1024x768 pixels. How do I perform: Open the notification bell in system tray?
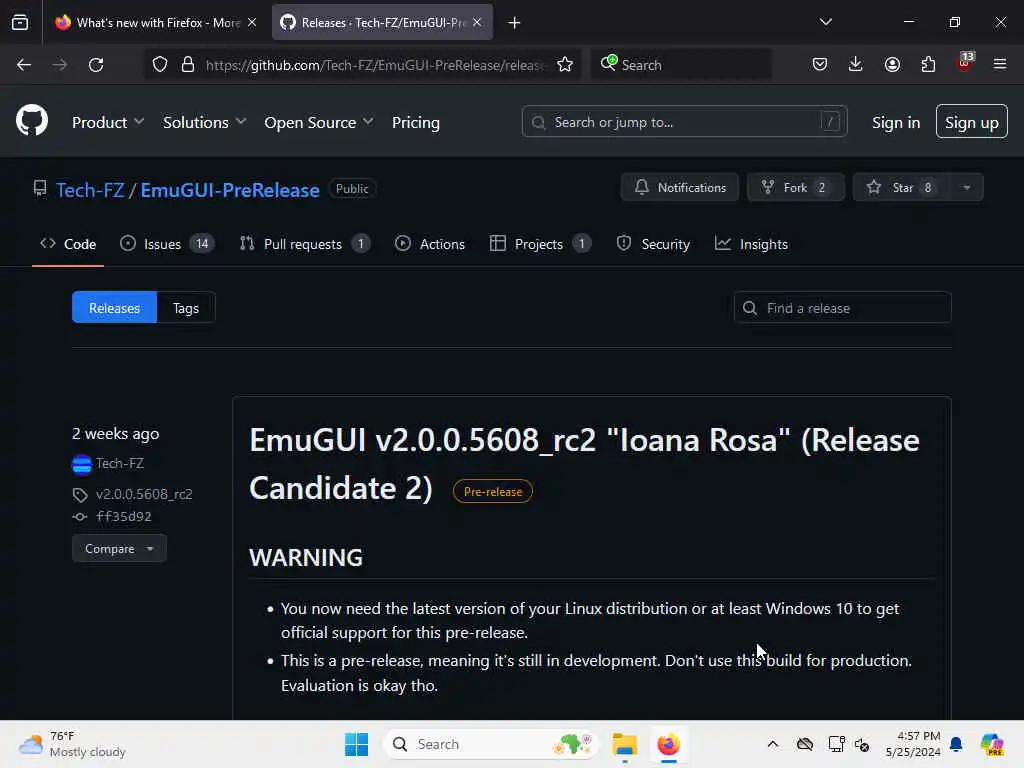(x=956, y=744)
